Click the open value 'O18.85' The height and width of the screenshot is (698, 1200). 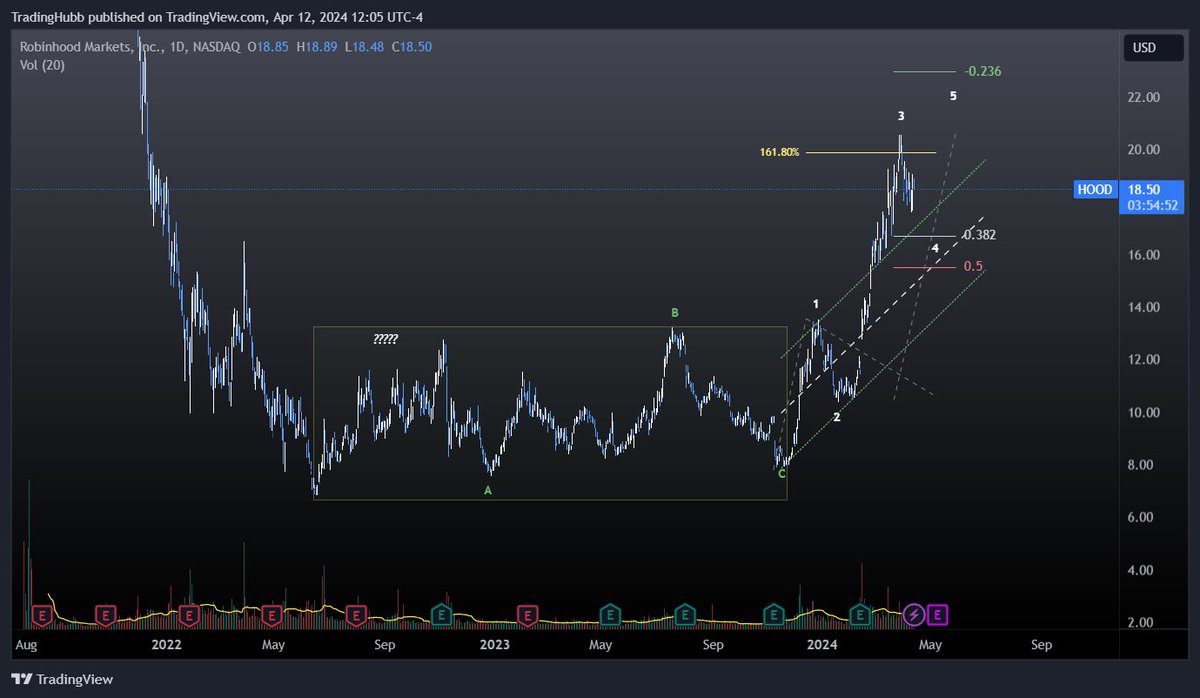click(x=268, y=47)
